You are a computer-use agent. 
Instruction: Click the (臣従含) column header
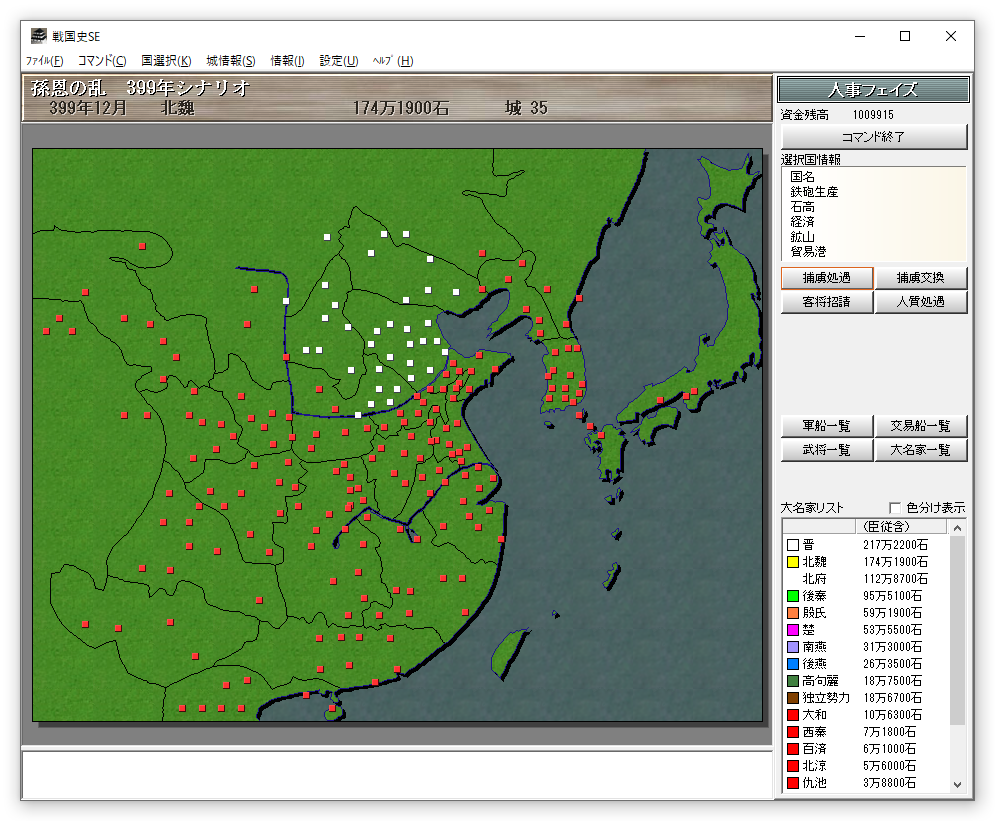point(886,526)
